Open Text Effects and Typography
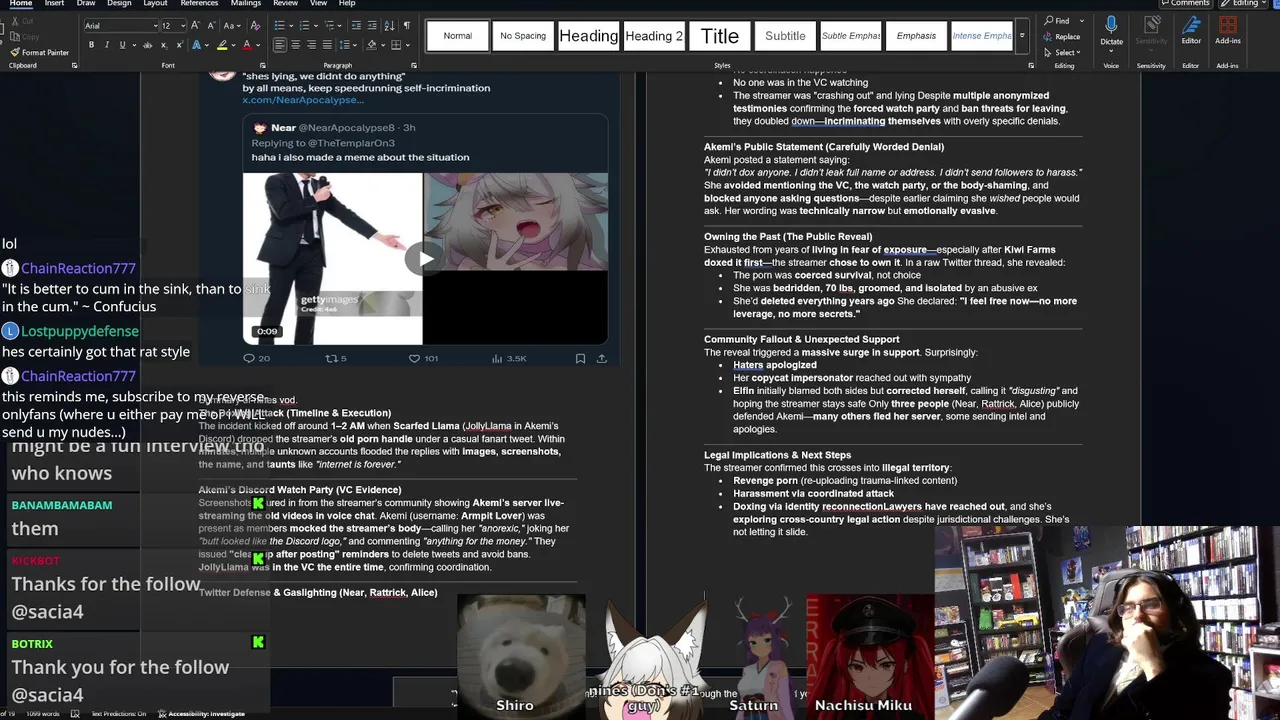1280x720 pixels. pos(197,45)
